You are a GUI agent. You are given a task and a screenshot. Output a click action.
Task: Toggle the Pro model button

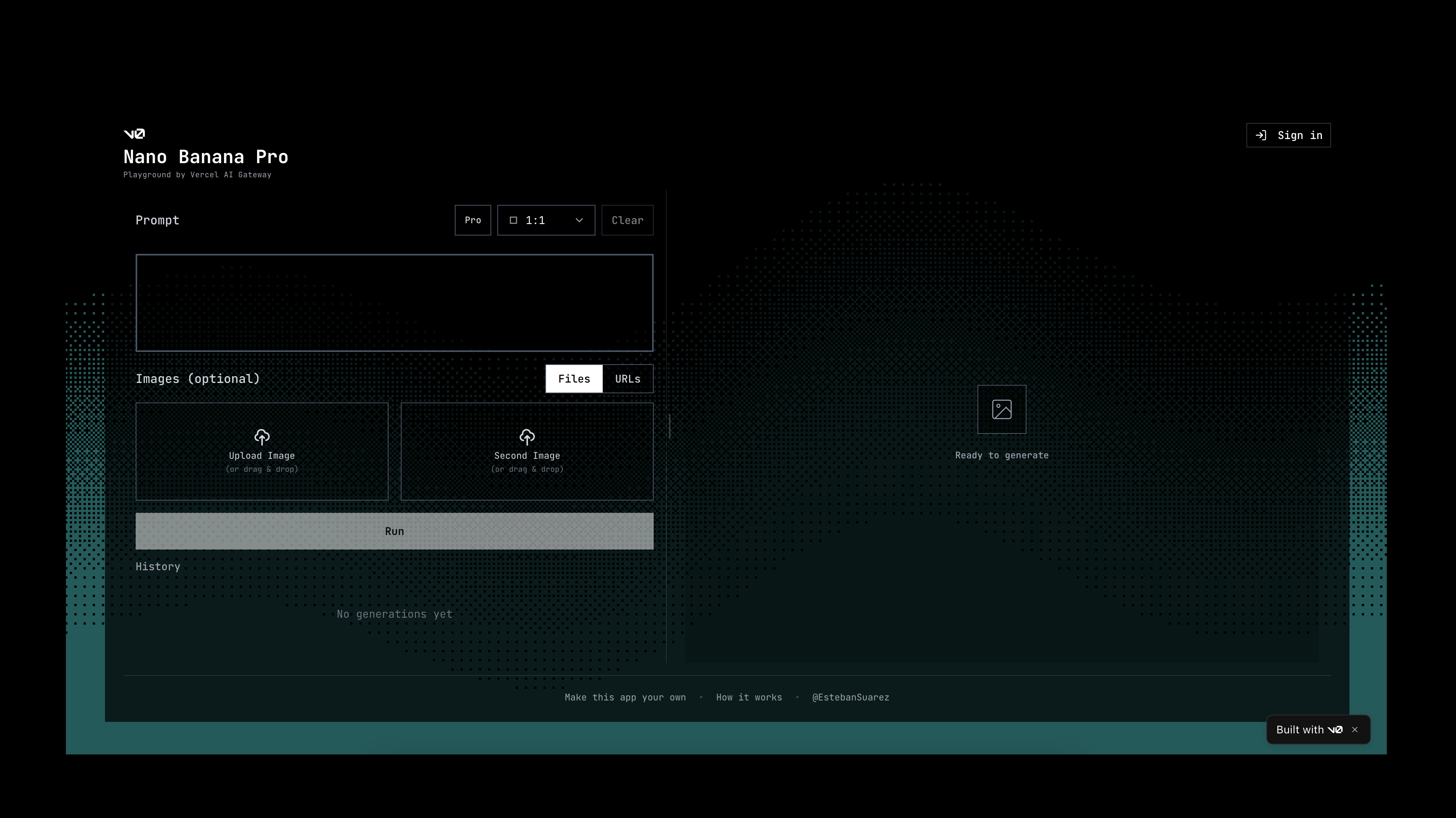click(x=472, y=220)
